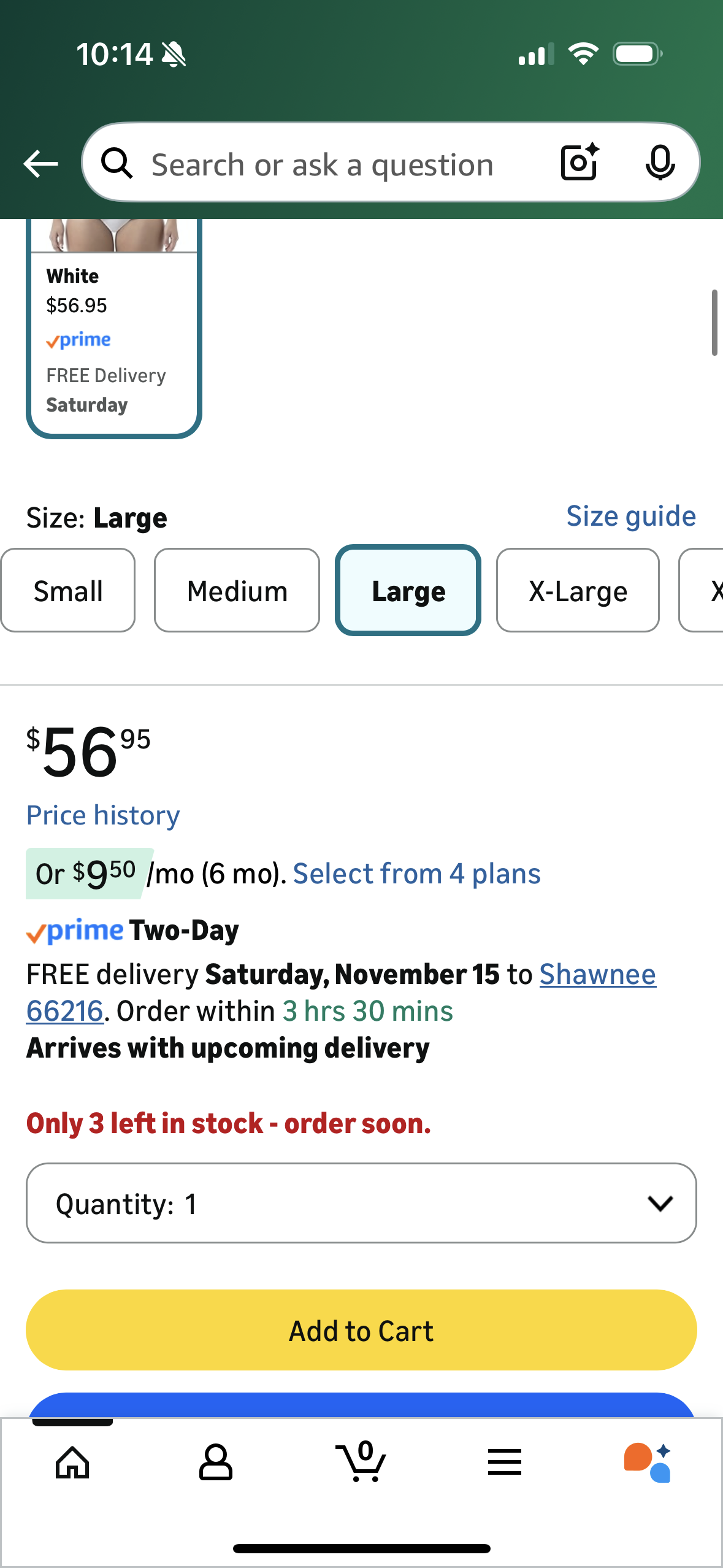Open the hamburger menu icon
The image size is (723, 1568).
504,1462
